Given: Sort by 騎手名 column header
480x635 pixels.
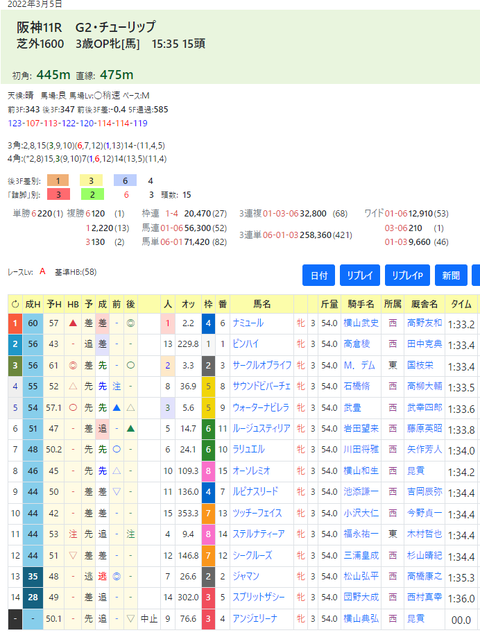Looking at the screenshot, I should pos(361,304).
